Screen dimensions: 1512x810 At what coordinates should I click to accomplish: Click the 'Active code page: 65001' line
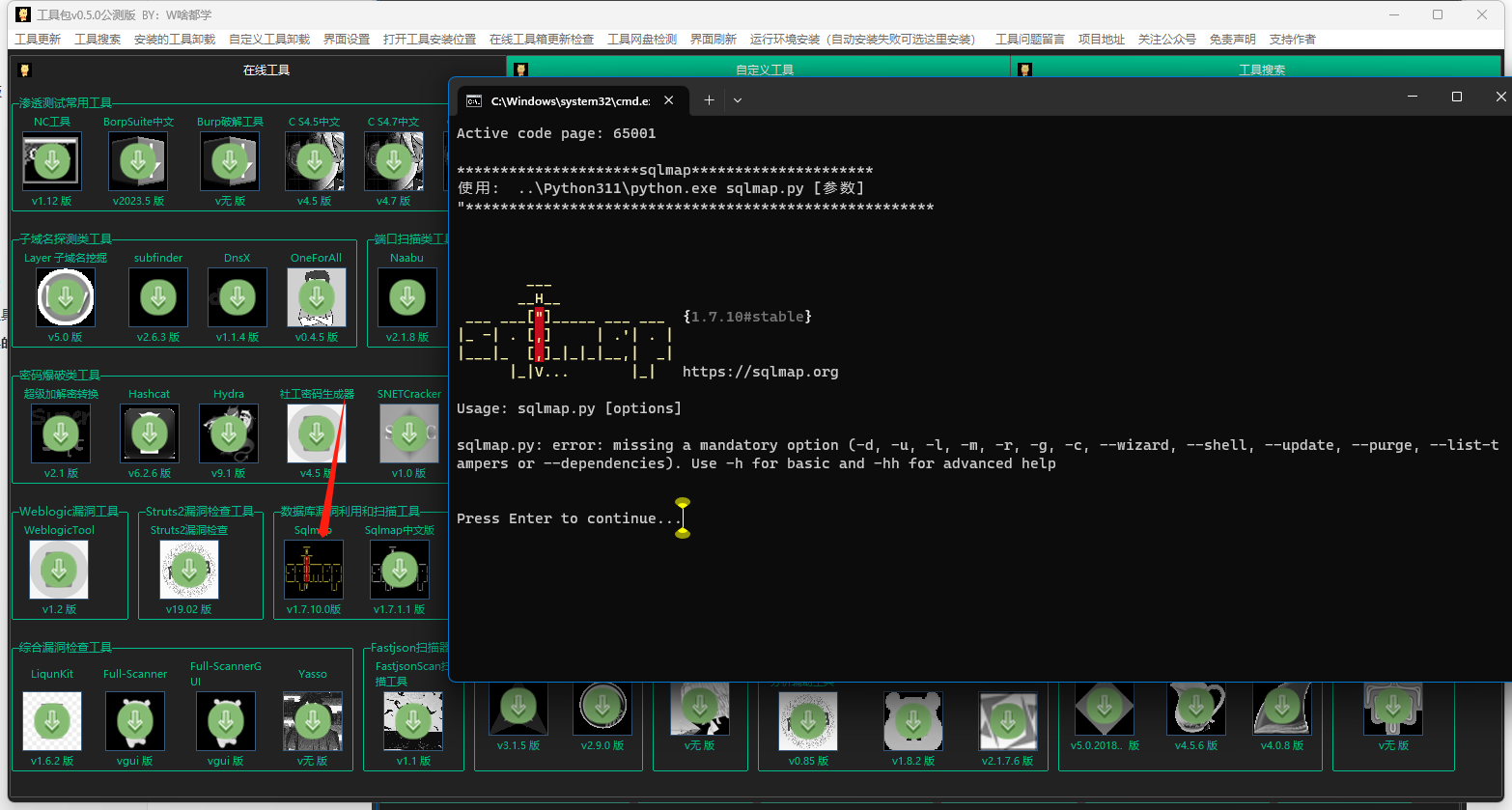pos(556,133)
